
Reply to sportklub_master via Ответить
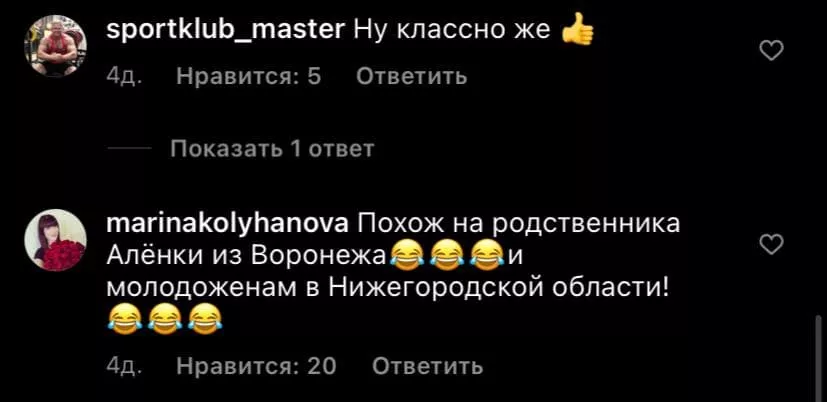click(x=411, y=77)
